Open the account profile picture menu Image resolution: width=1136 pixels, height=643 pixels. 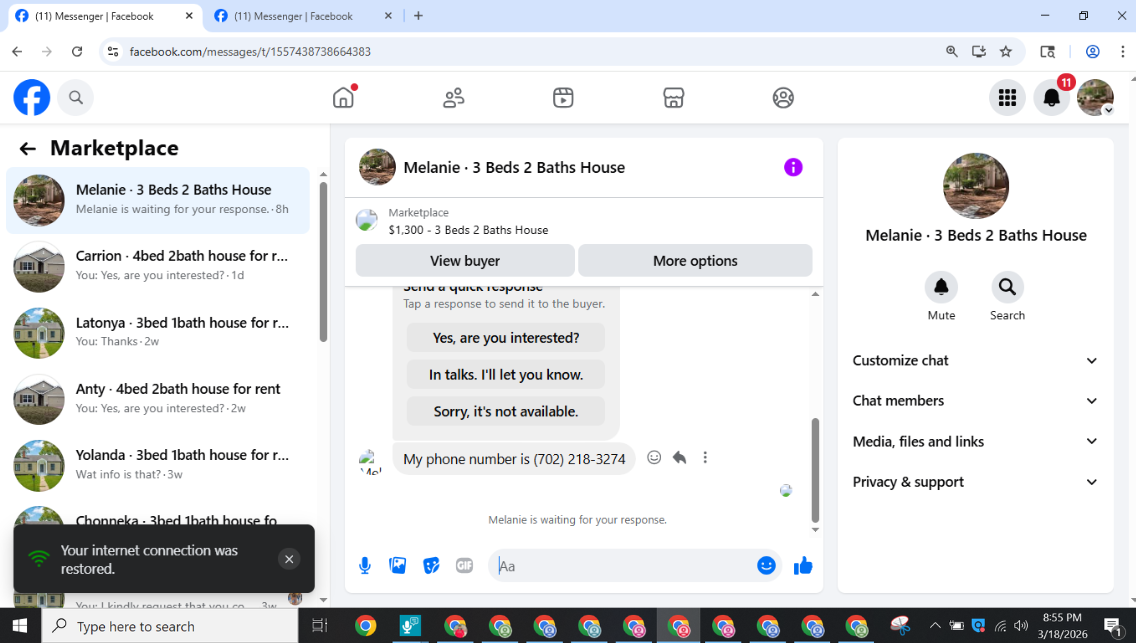(1095, 98)
